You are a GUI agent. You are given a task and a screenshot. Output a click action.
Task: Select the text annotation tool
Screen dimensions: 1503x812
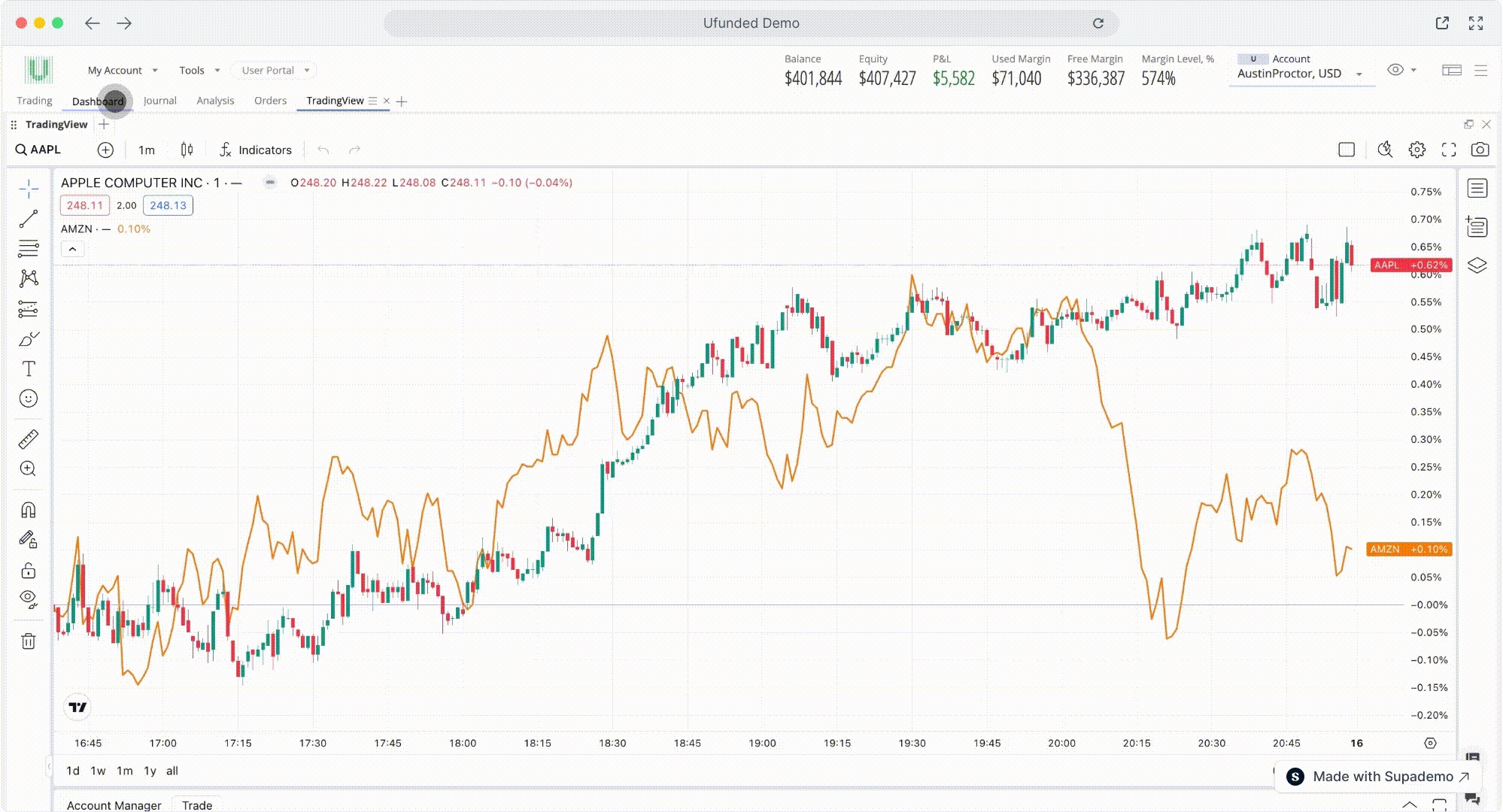pyautogui.click(x=29, y=368)
